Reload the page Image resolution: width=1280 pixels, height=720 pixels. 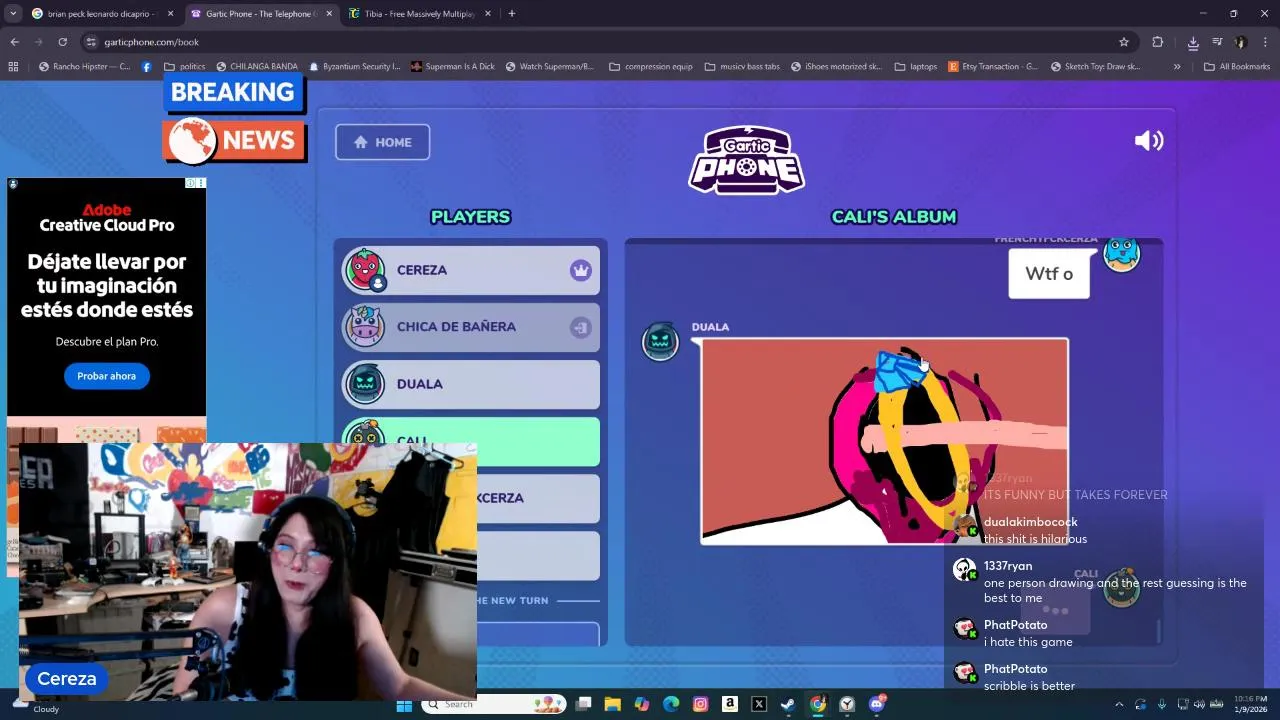point(62,42)
